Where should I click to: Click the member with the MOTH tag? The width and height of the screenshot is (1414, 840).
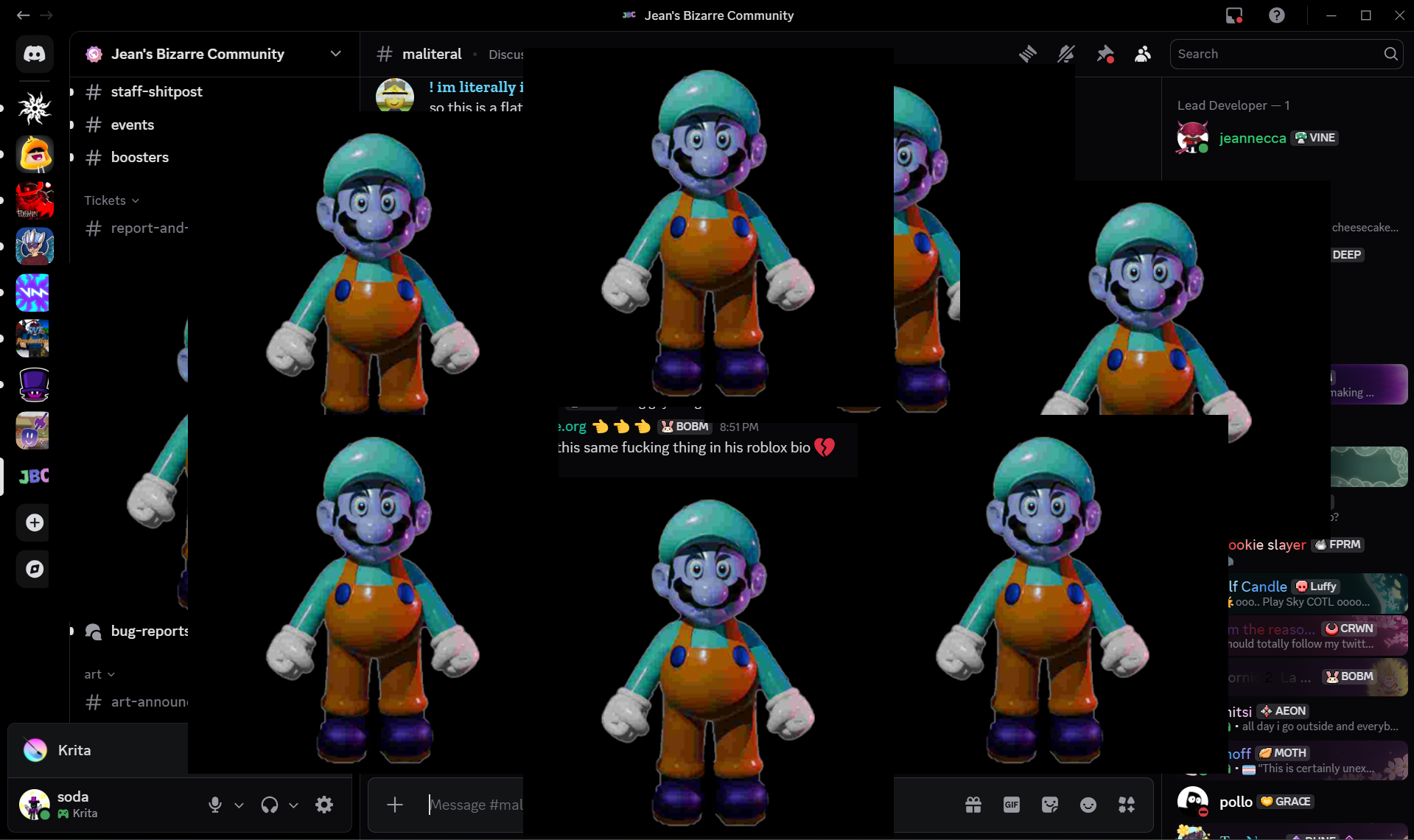tap(1317, 760)
